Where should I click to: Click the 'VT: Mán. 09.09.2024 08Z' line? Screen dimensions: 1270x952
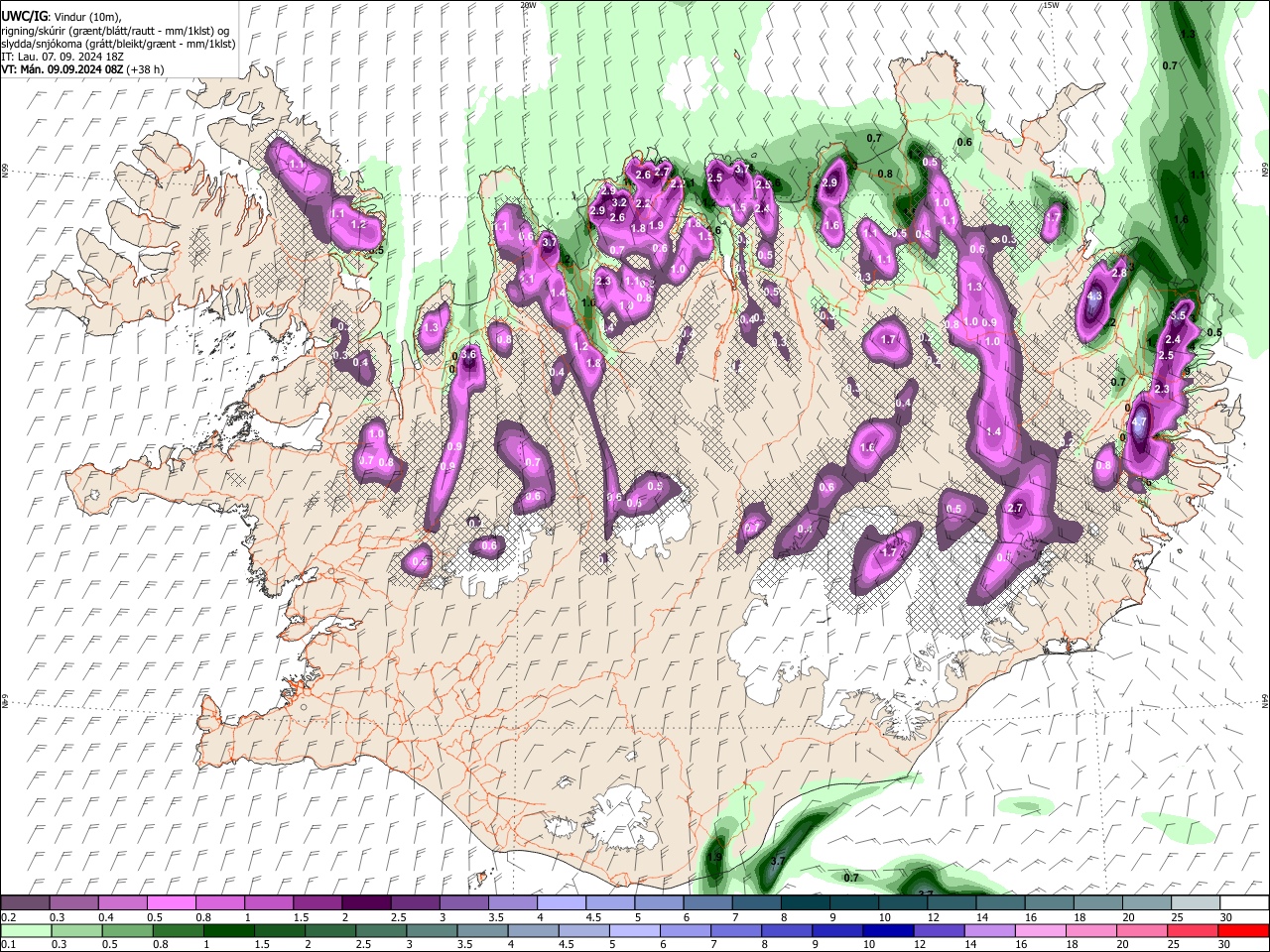pos(63,69)
